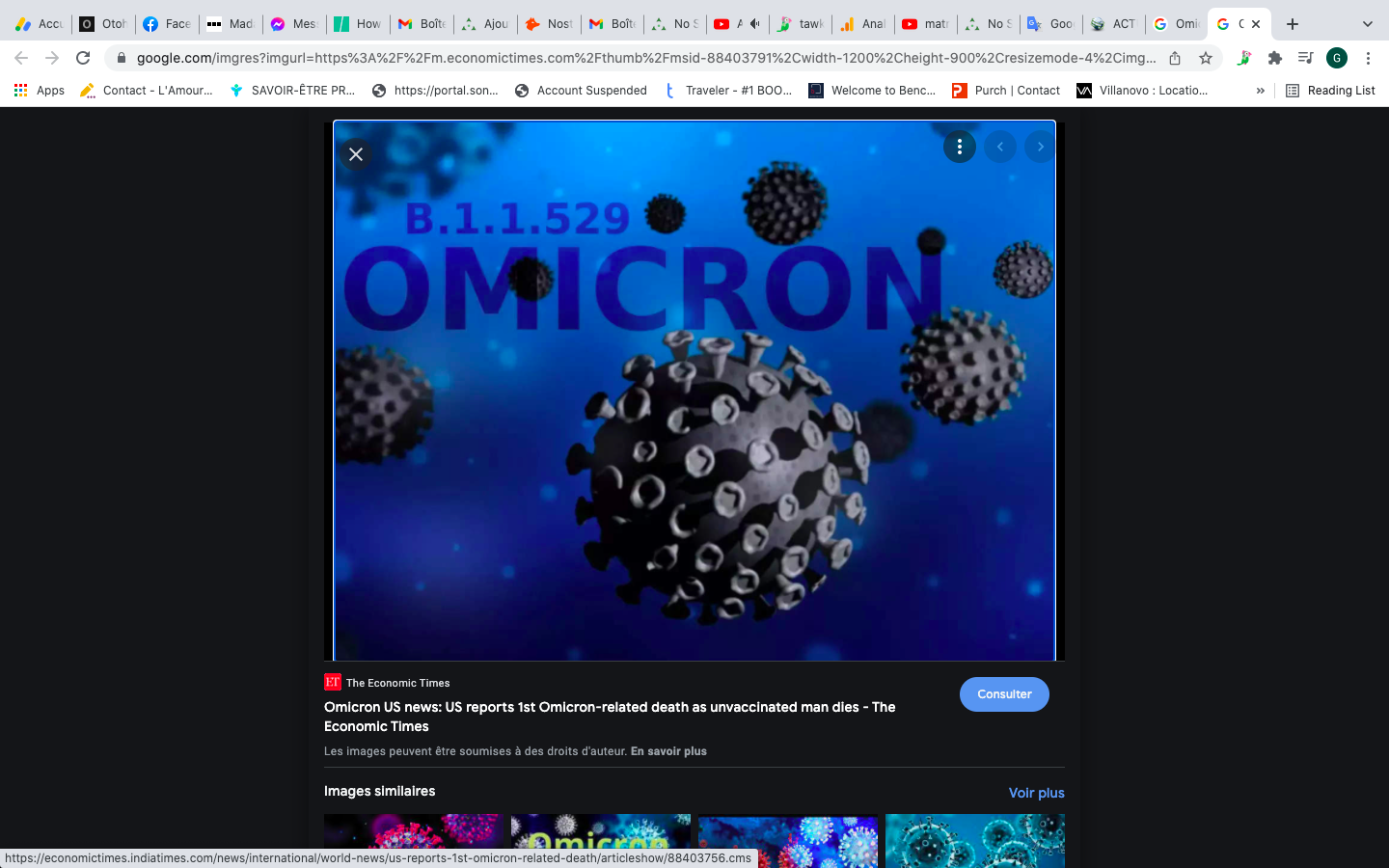Open the SAVOIR-ÊTRE PR bookmark

coord(292,91)
